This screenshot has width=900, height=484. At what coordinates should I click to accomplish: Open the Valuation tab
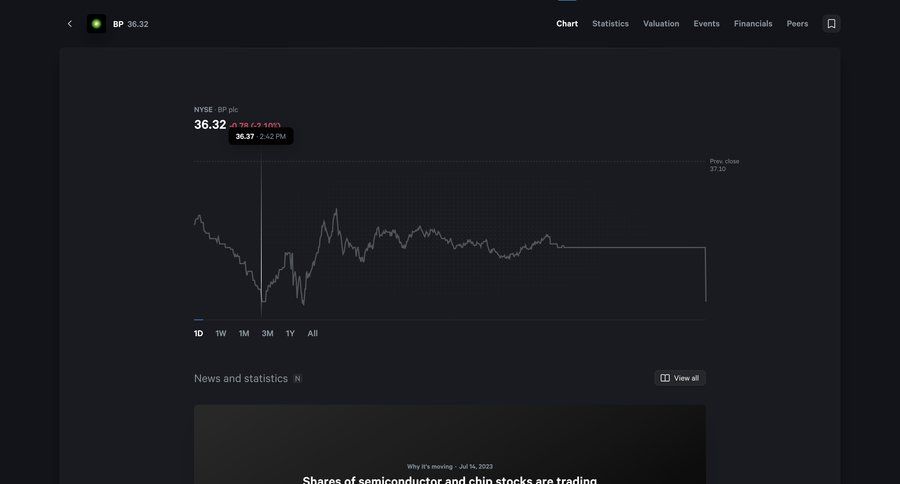click(x=661, y=24)
